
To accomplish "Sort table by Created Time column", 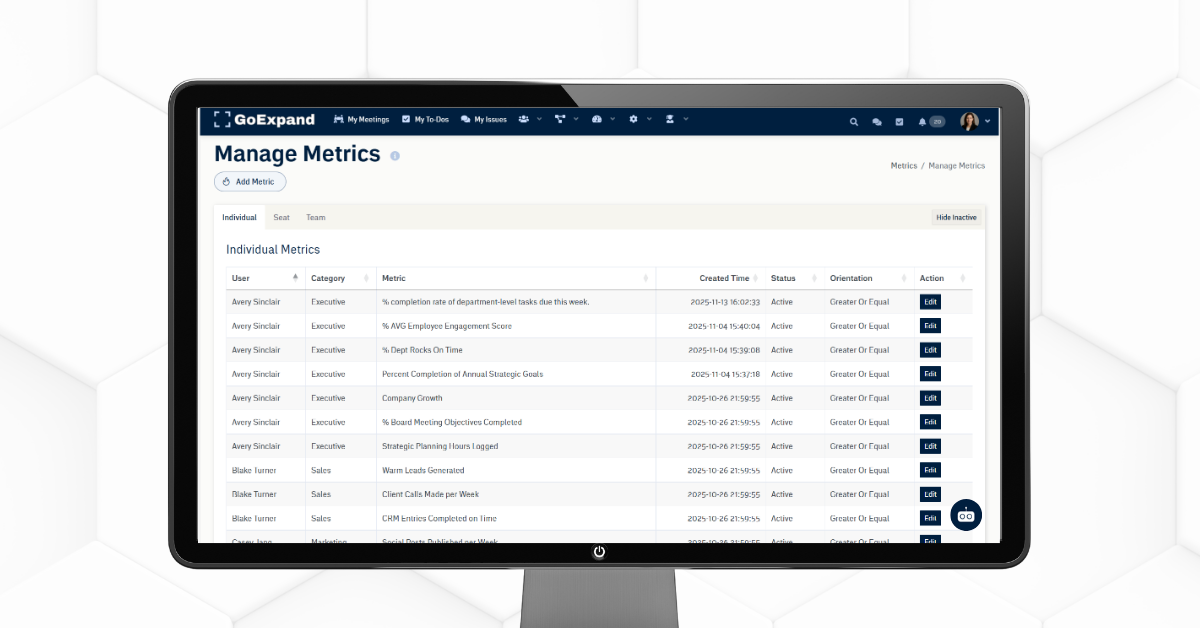I will coord(725,278).
